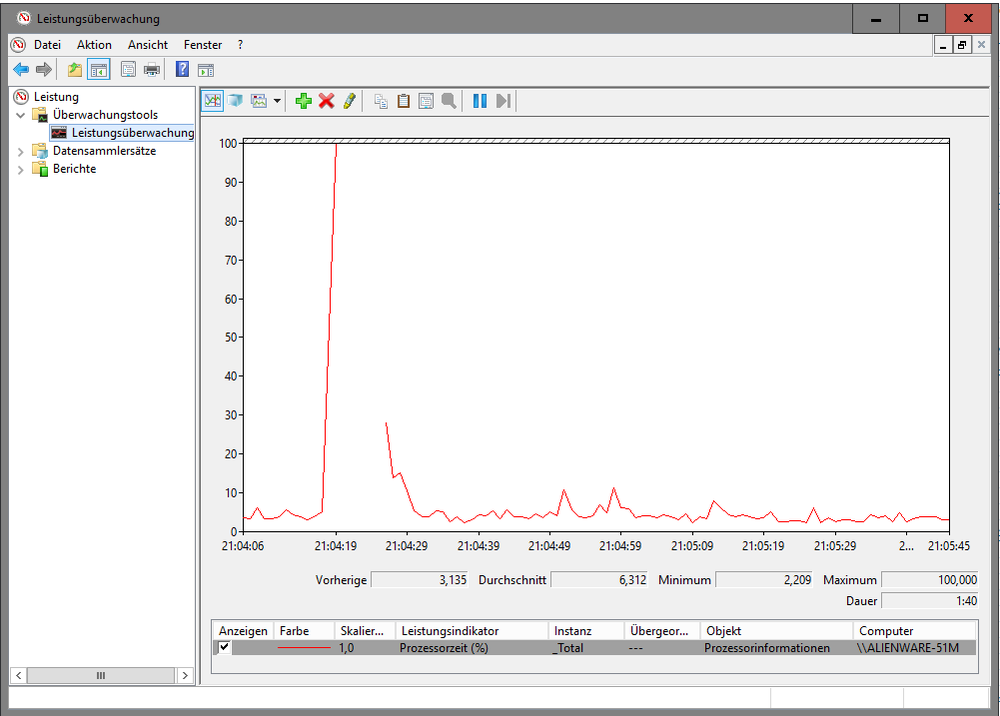Viewport: 1000px width, 716px height.
Task: Click the Leistungsindikator column header
Action: coord(449,631)
